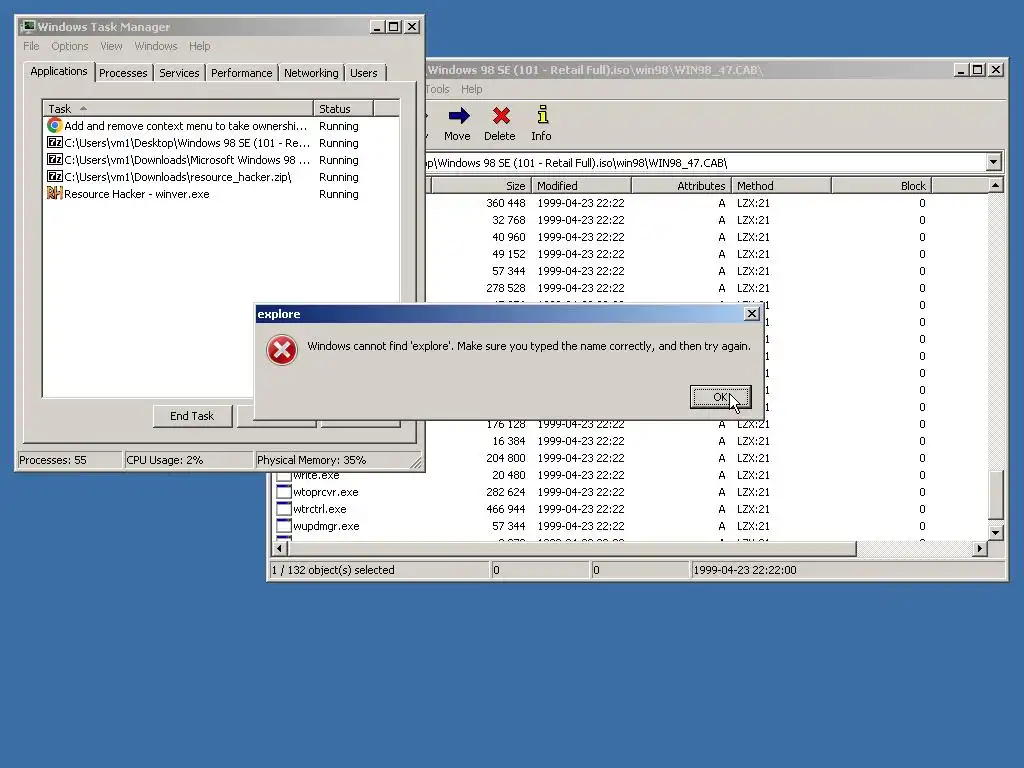Switch to the Services tab
The height and width of the screenshot is (768, 1024).
179,73
